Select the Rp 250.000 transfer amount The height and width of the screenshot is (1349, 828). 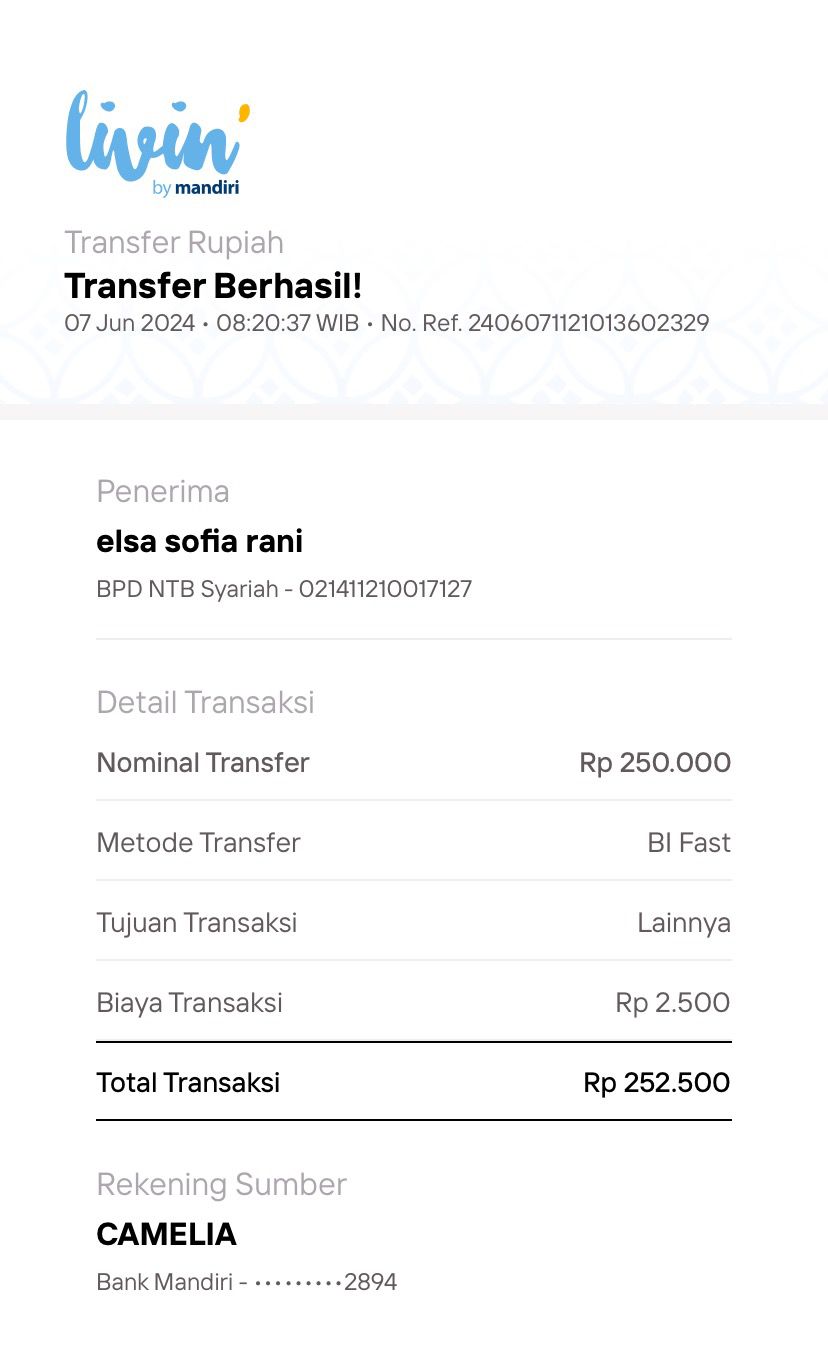click(655, 762)
